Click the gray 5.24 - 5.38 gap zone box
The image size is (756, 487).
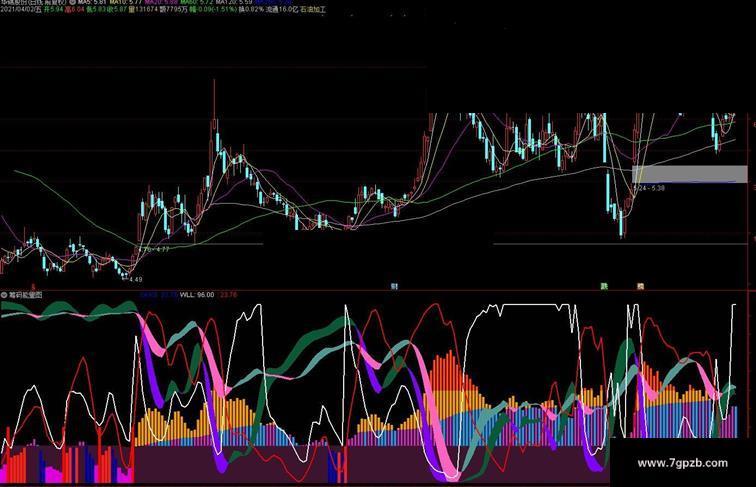click(689, 174)
